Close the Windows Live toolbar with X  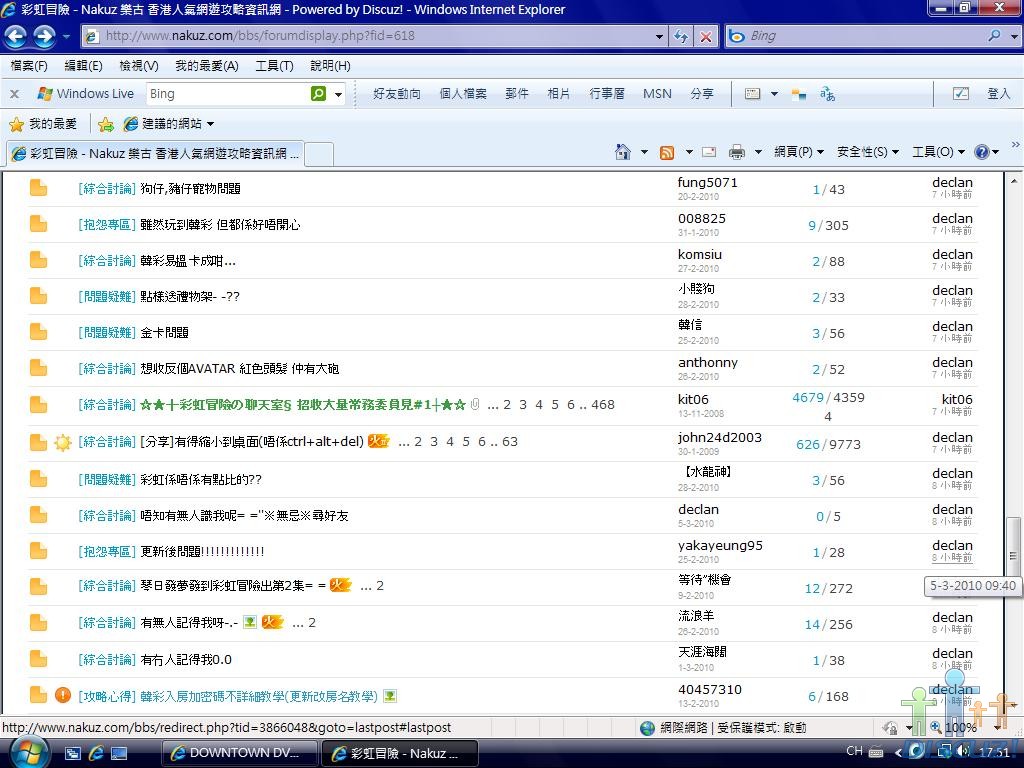click(x=14, y=94)
